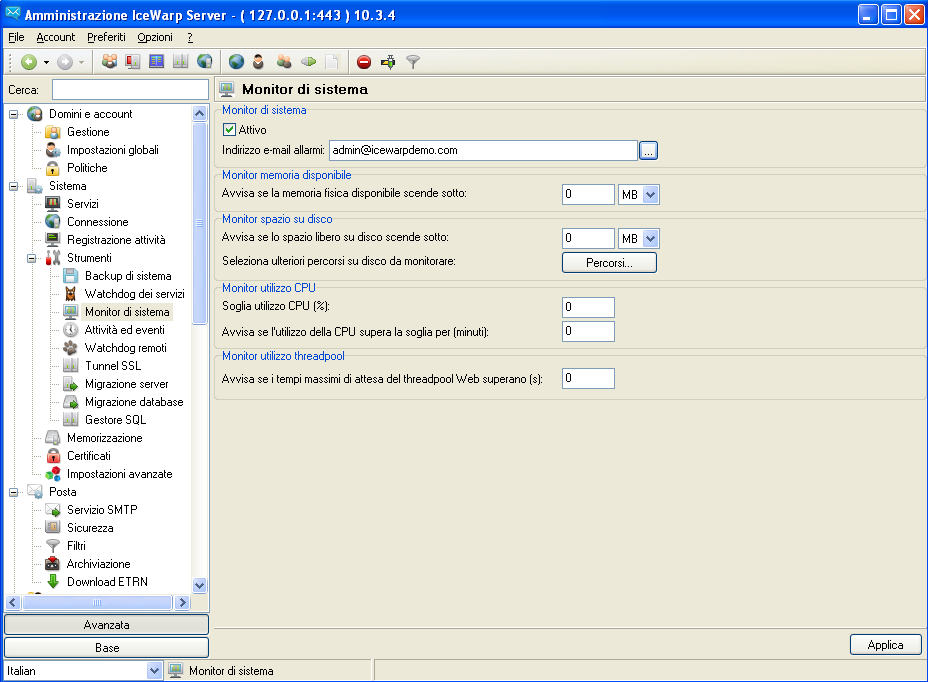Toggle the Attivo checkbox

(229, 130)
